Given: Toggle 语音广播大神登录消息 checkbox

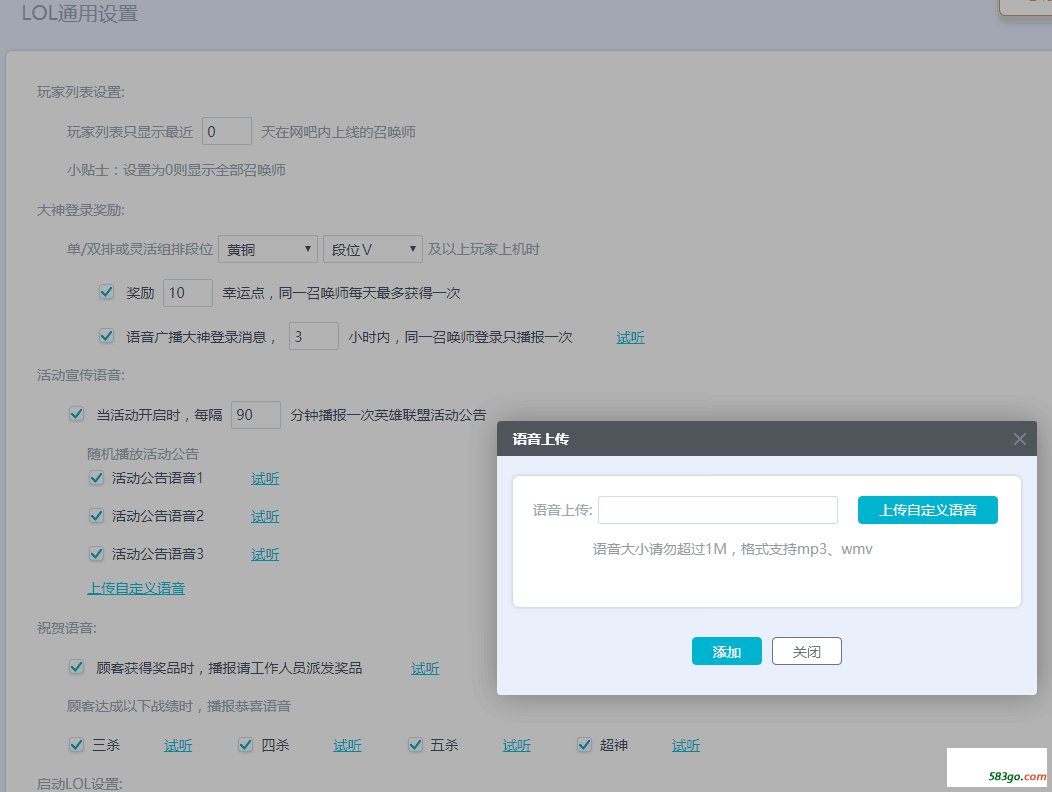Looking at the screenshot, I should tap(106, 336).
